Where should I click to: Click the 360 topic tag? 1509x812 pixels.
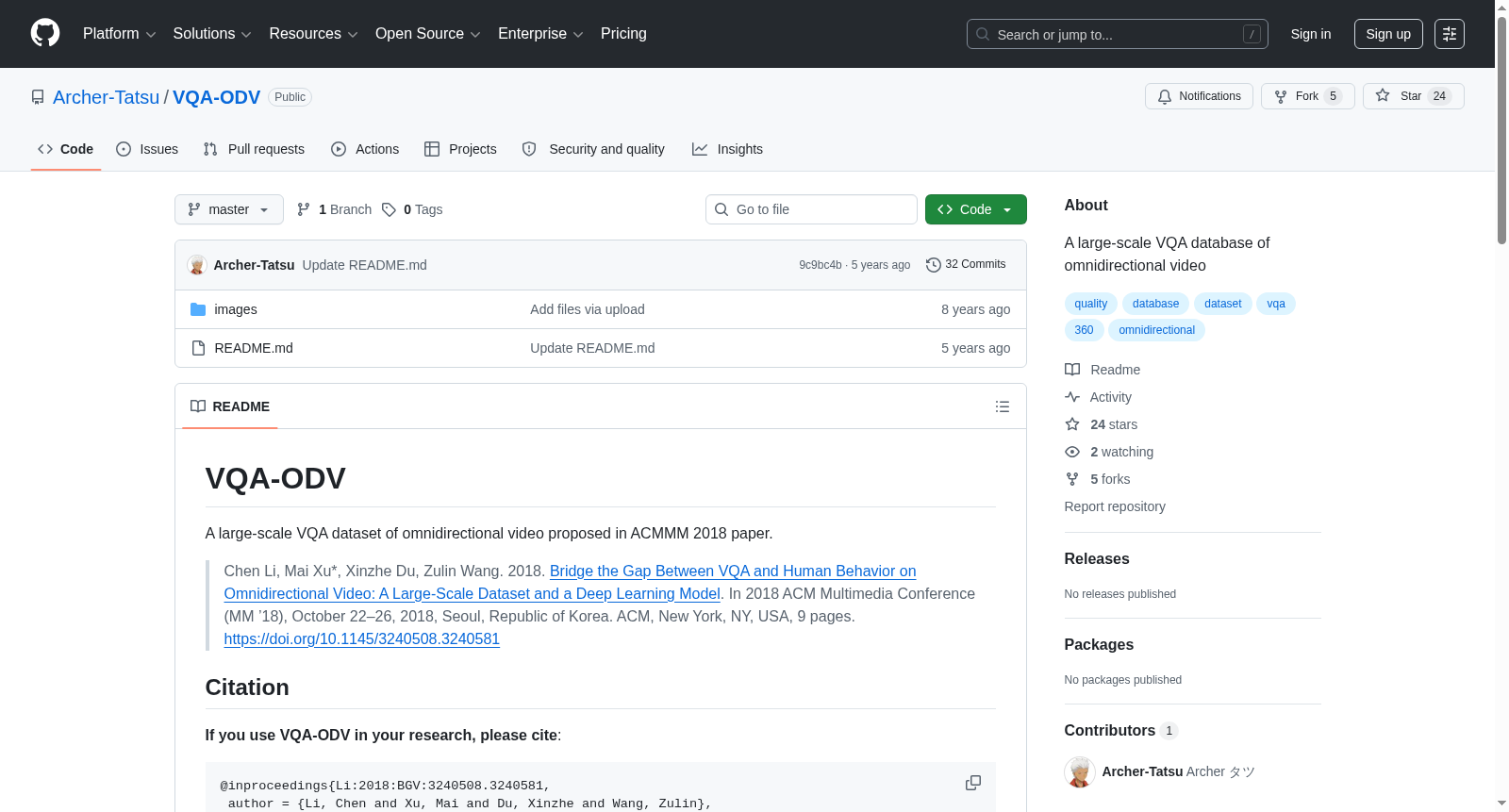click(x=1085, y=330)
